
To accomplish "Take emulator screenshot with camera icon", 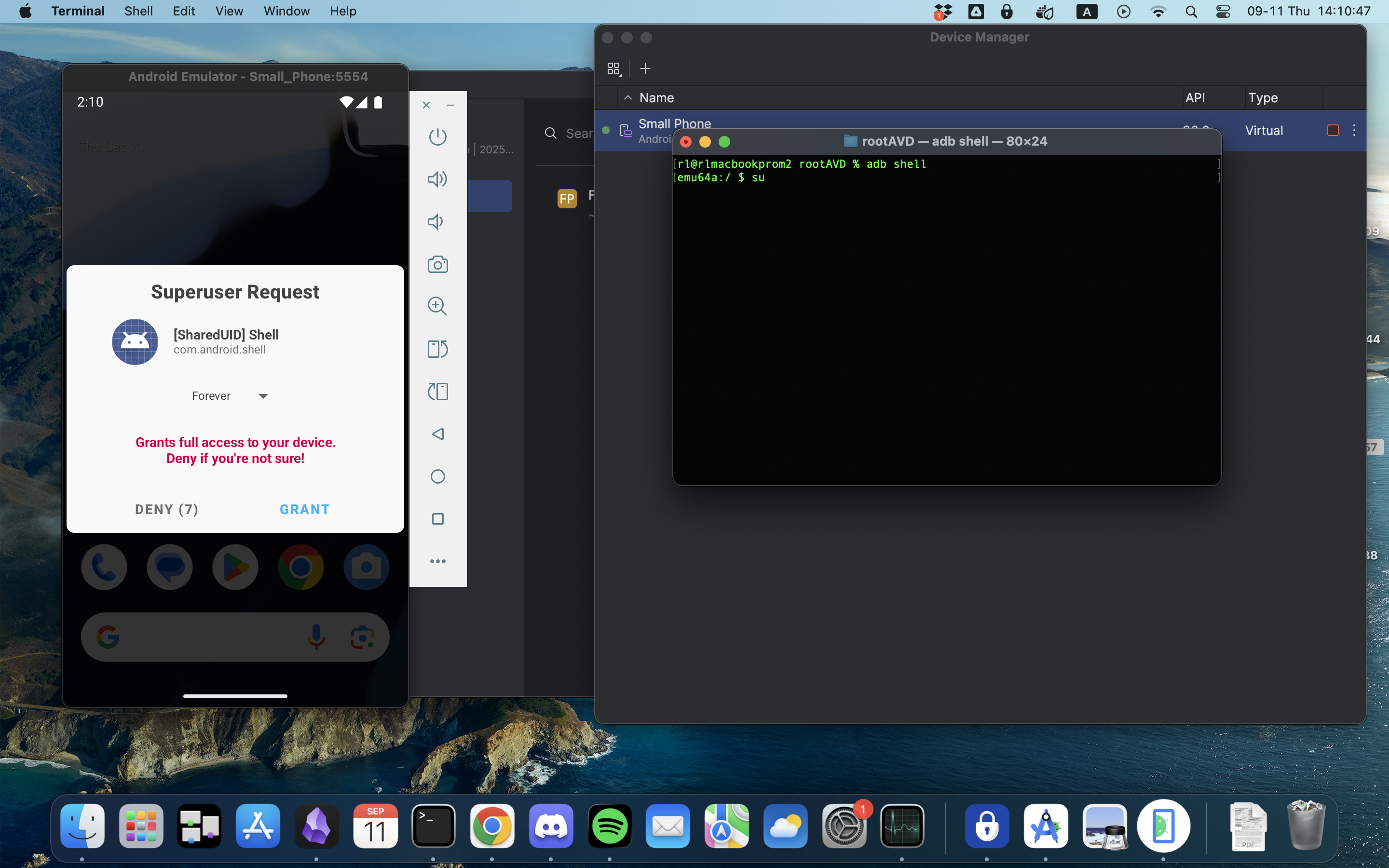I will (437, 264).
